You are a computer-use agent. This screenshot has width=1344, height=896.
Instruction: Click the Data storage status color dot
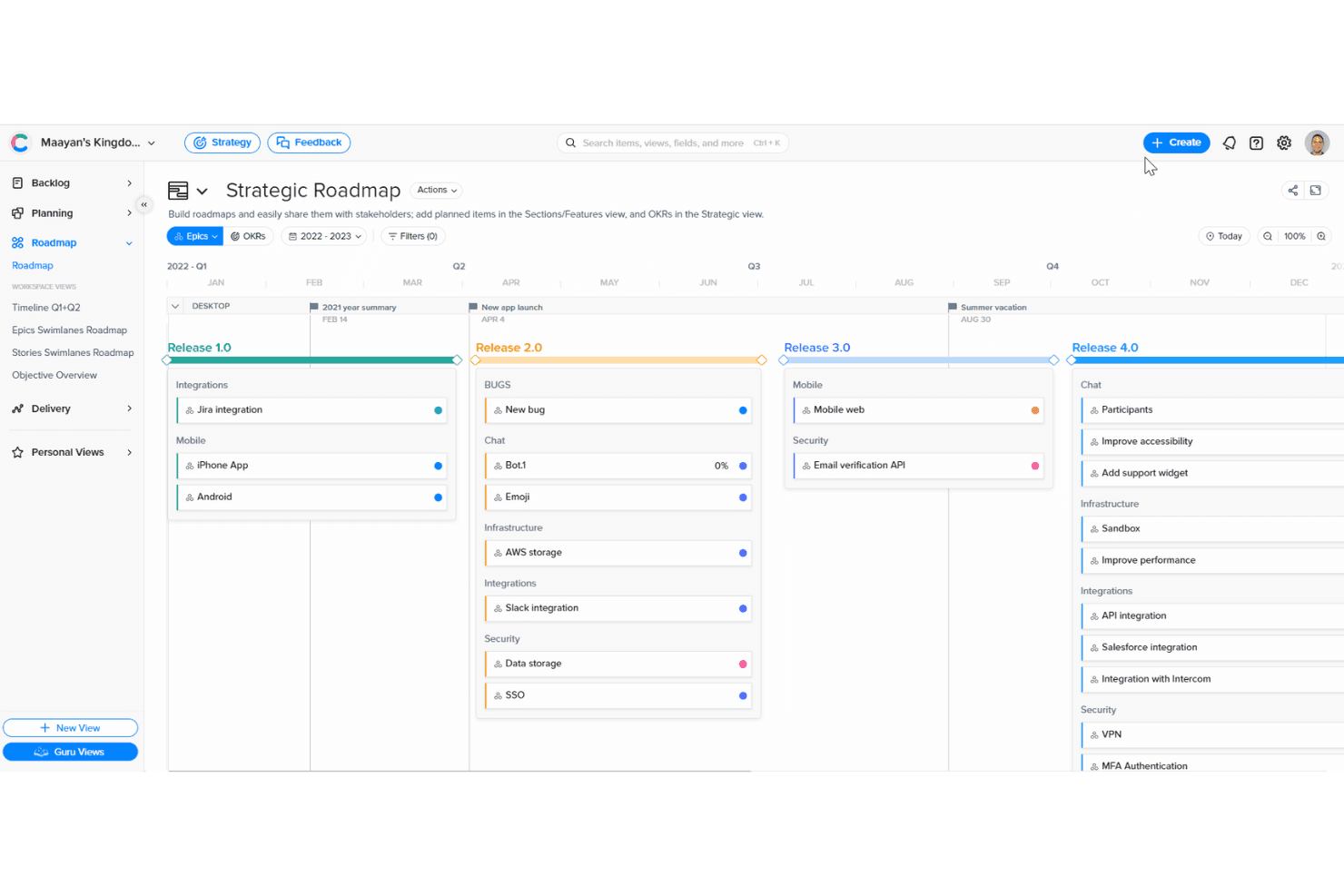[743, 665]
